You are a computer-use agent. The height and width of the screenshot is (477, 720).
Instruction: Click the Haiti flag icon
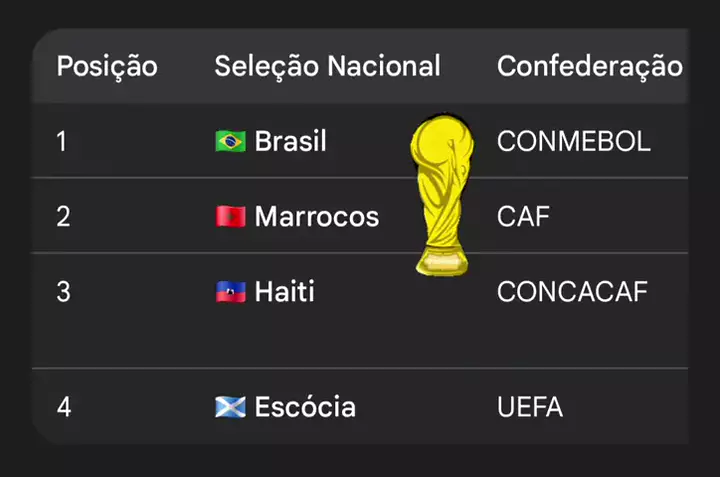[230, 292]
